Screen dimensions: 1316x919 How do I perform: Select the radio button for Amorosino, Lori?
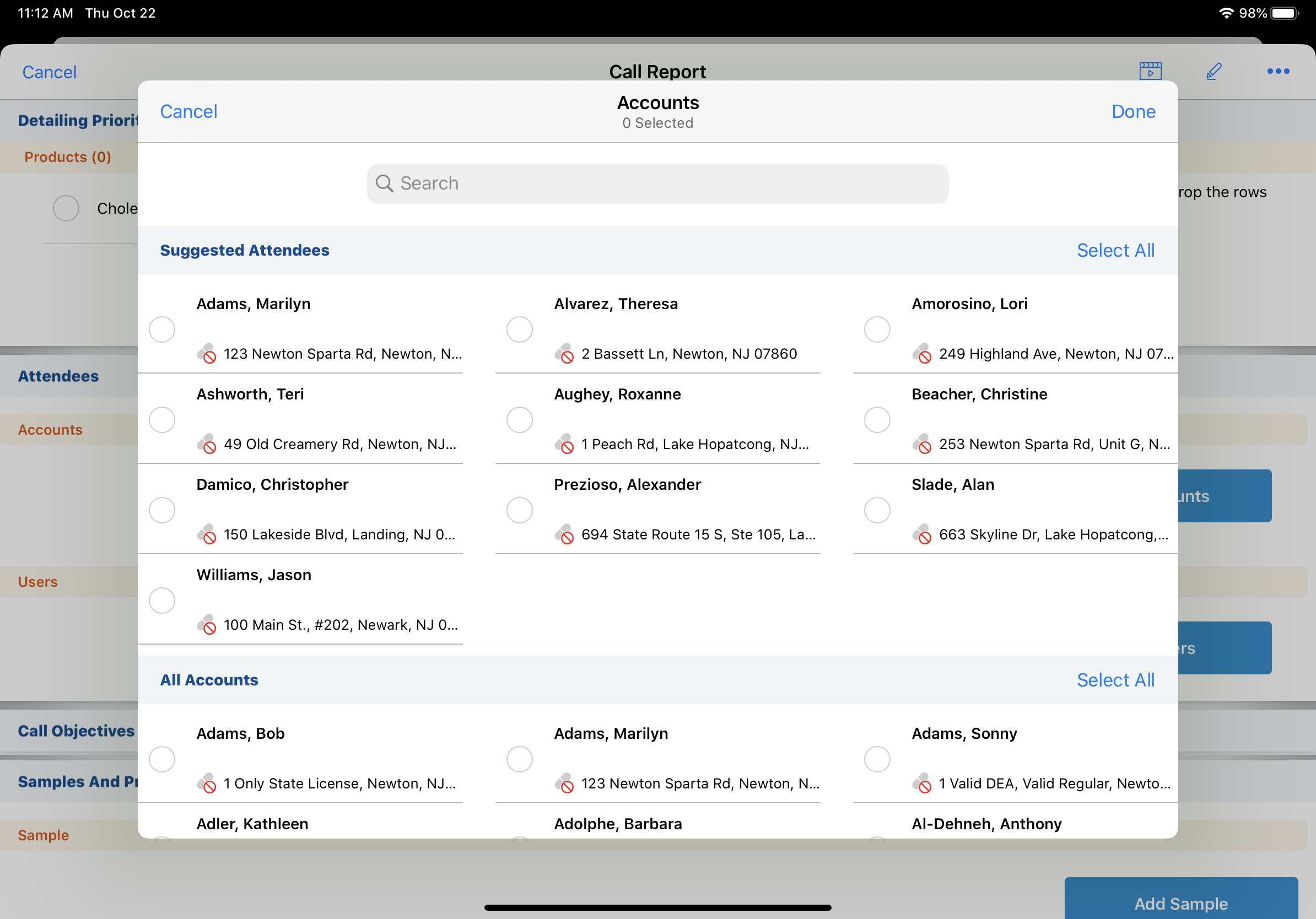point(877,329)
